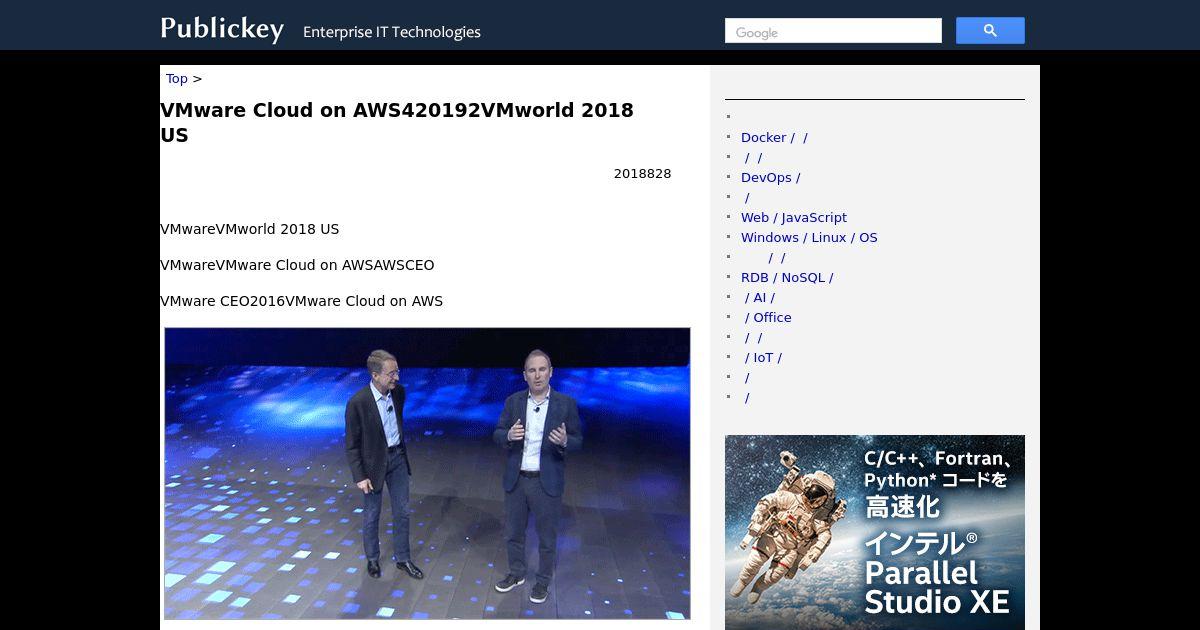Focus the Google search input field
Screen dimensions: 1200x630
click(833, 31)
